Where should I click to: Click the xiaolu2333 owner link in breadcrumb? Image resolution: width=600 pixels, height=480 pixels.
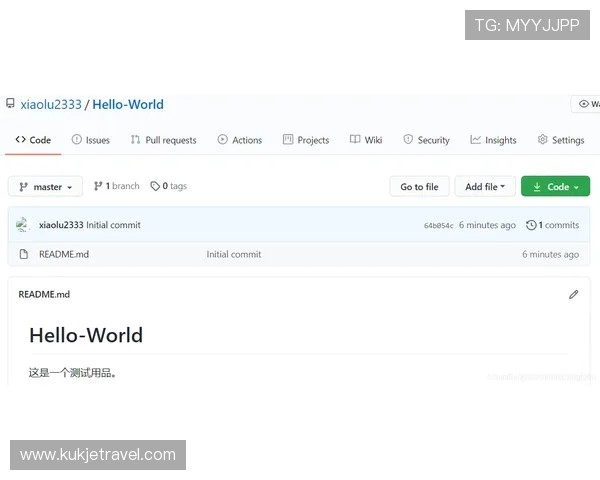(51, 104)
